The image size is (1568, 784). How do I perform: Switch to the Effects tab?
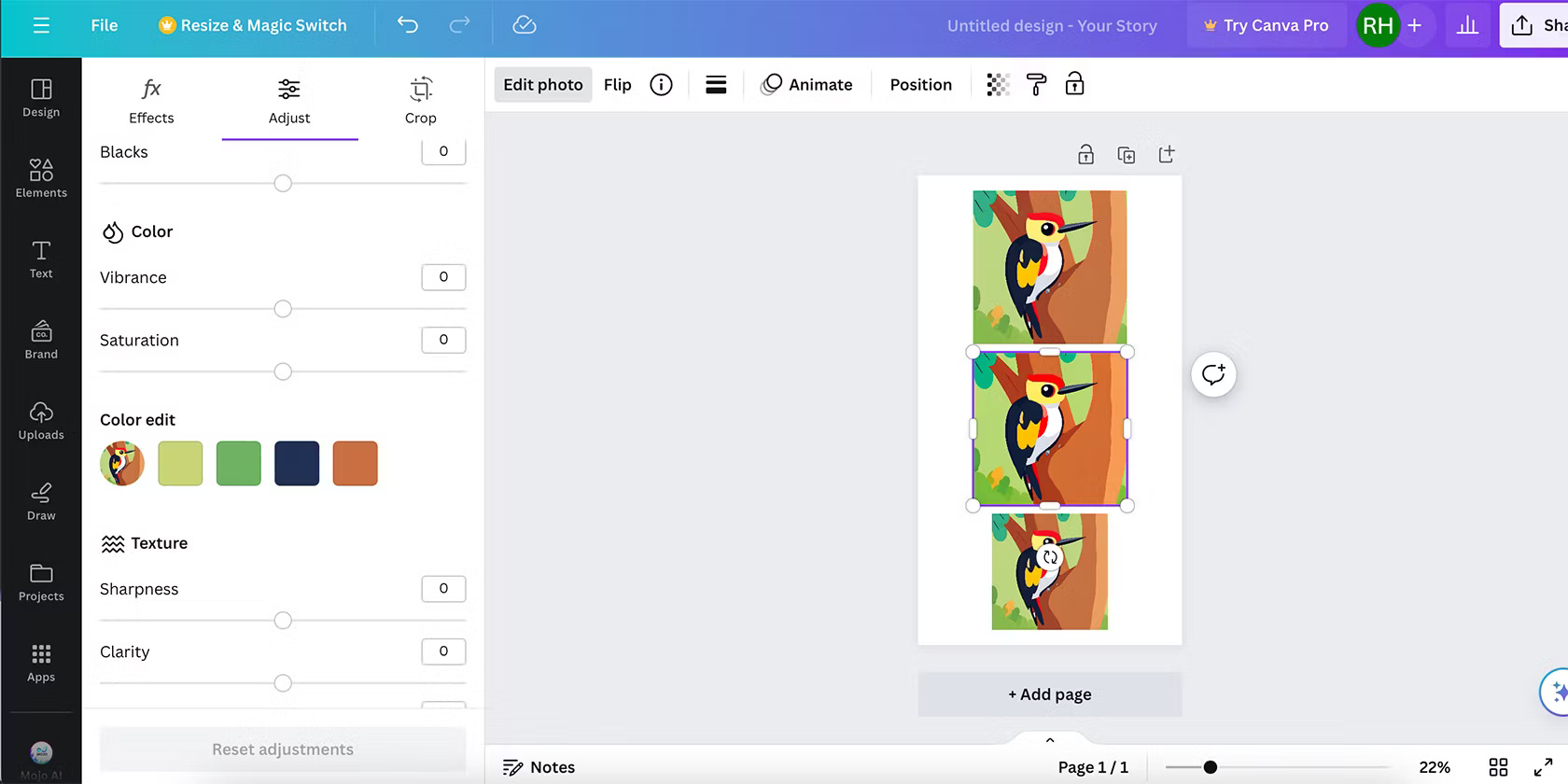(151, 101)
